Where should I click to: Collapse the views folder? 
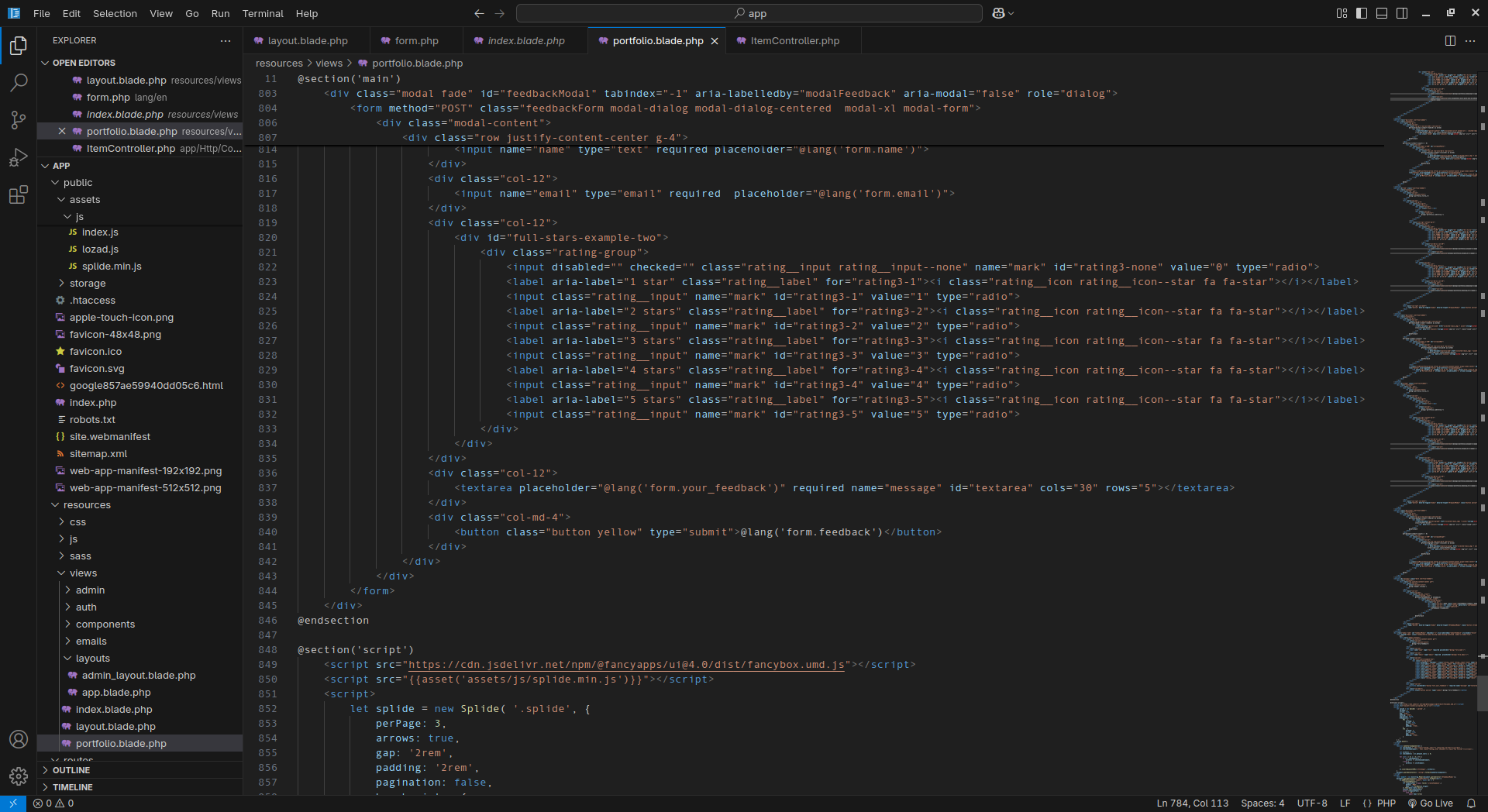click(83, 573)
